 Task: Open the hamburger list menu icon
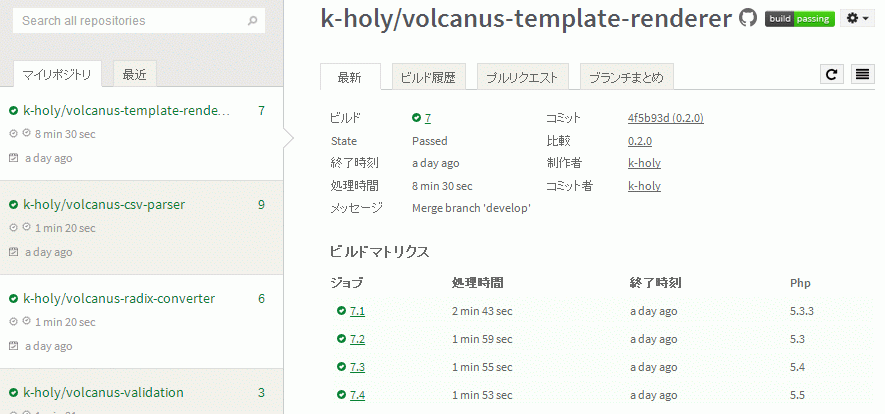click(862, 74)
